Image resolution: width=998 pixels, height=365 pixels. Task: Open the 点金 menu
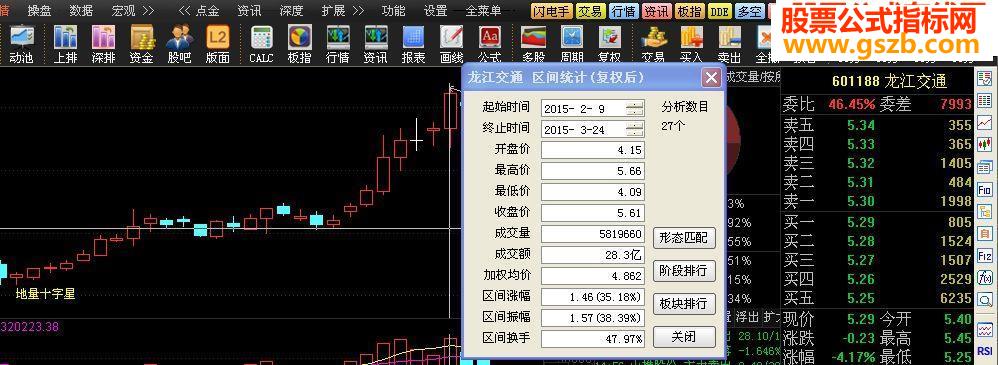[207, 11]
